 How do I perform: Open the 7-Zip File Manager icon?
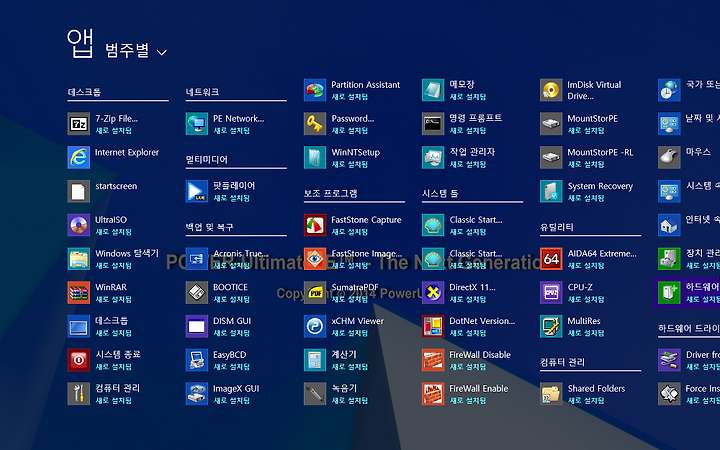tap(79, 124)
